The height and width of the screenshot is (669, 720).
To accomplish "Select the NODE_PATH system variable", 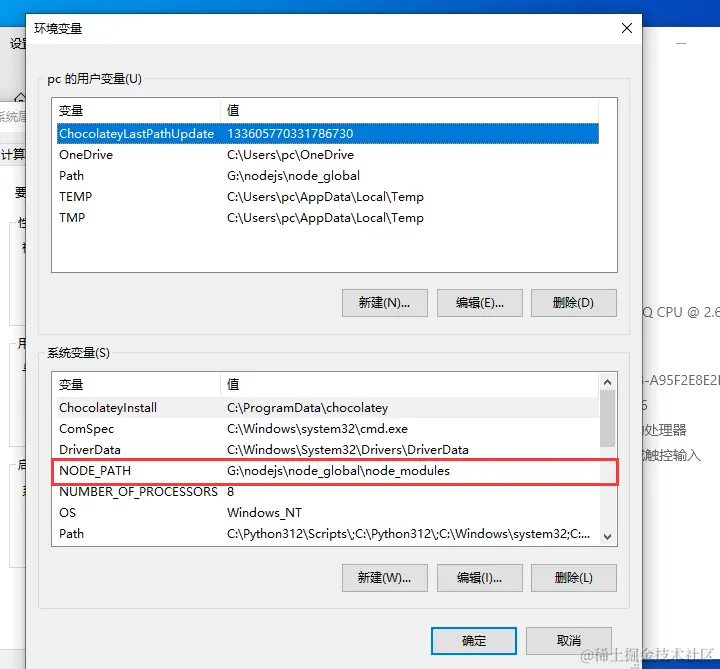I will click(x=328, y=471).
